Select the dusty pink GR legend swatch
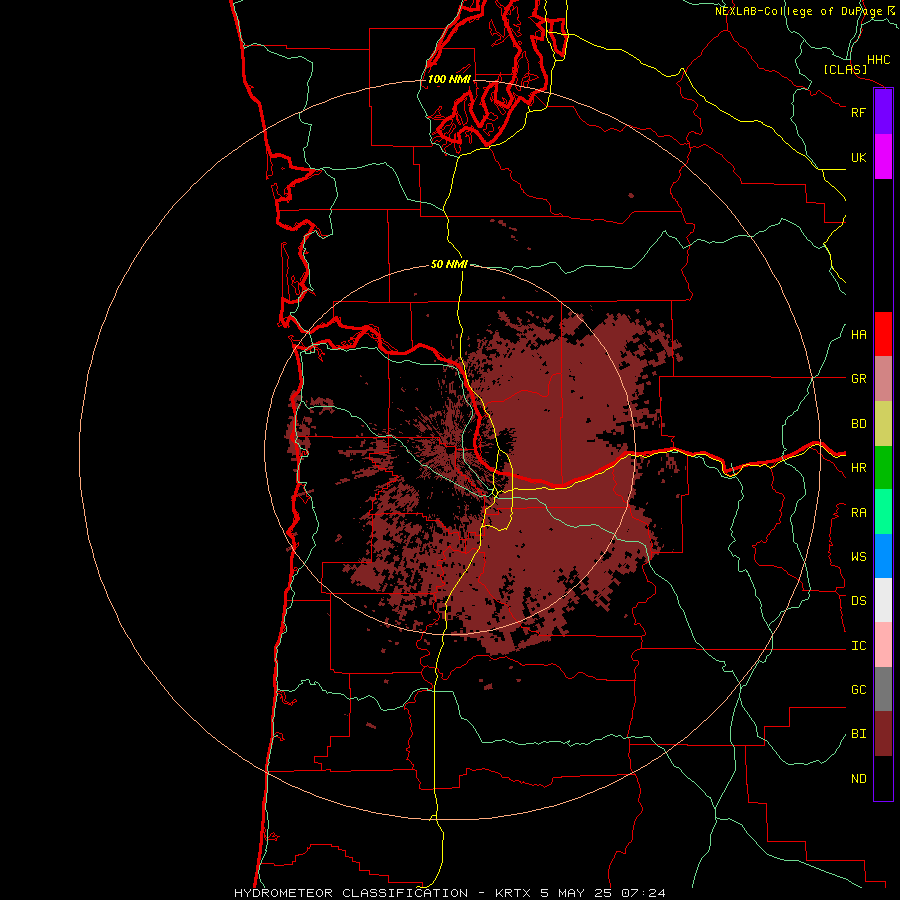 coord(883,378)
